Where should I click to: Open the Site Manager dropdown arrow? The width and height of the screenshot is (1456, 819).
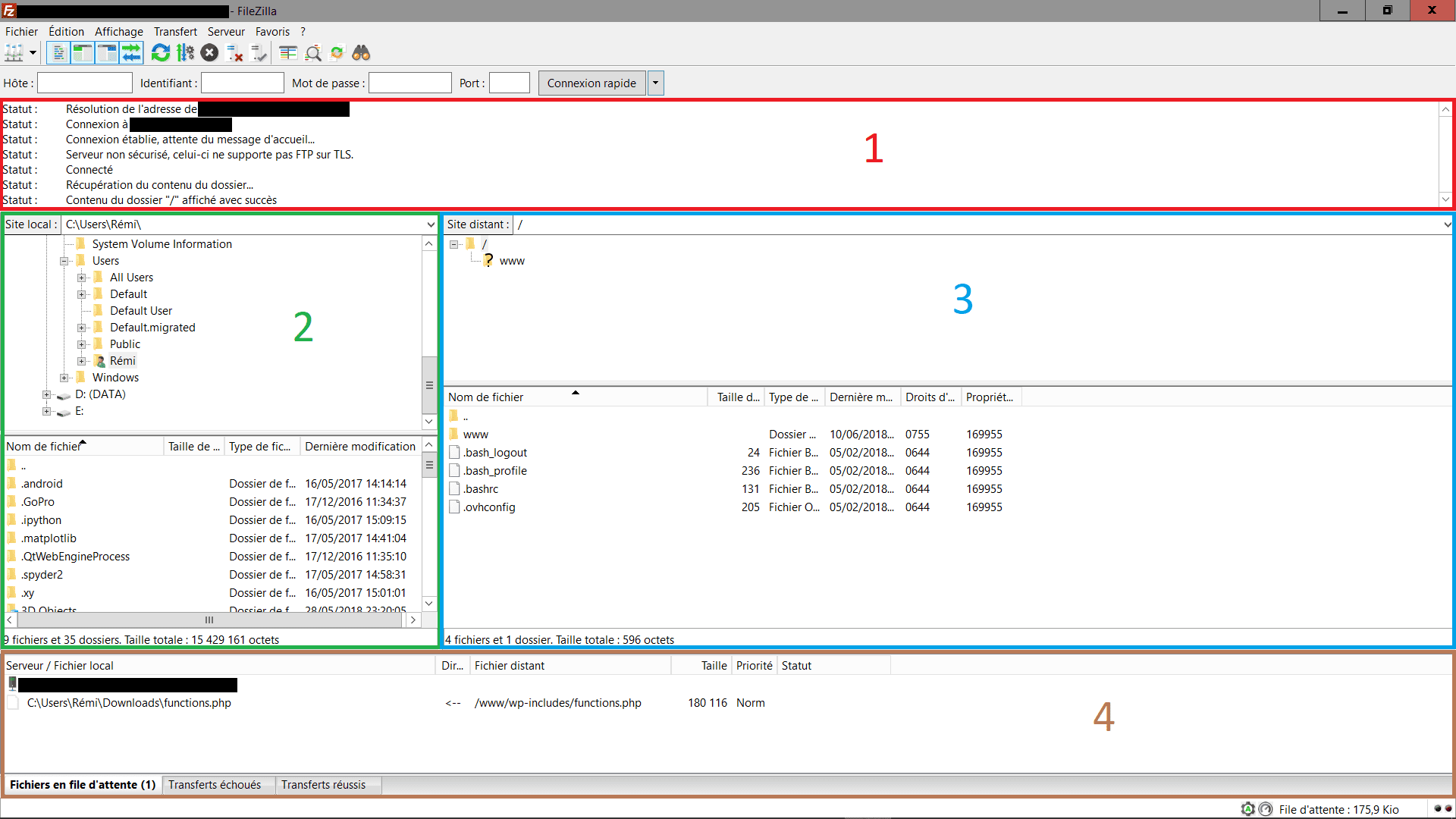point(33,53)
